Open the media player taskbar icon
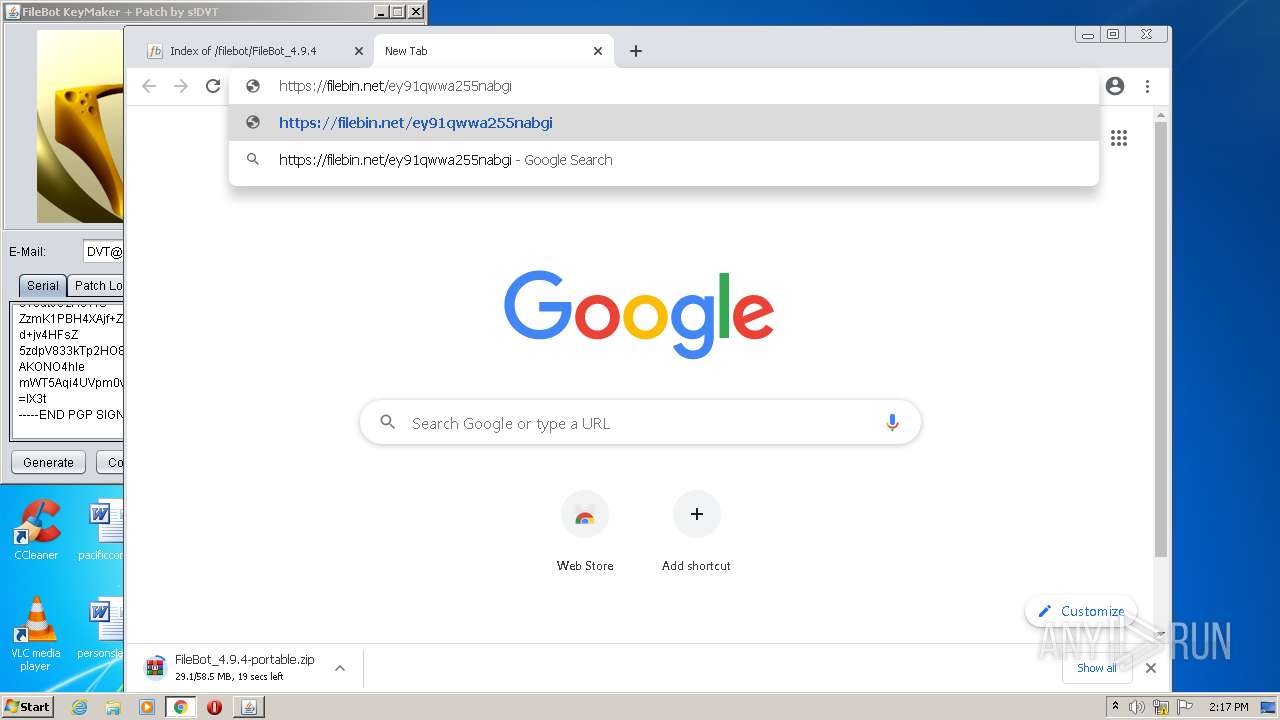Viewport: 1280px width, 720px height. click(x=147, y=707)
